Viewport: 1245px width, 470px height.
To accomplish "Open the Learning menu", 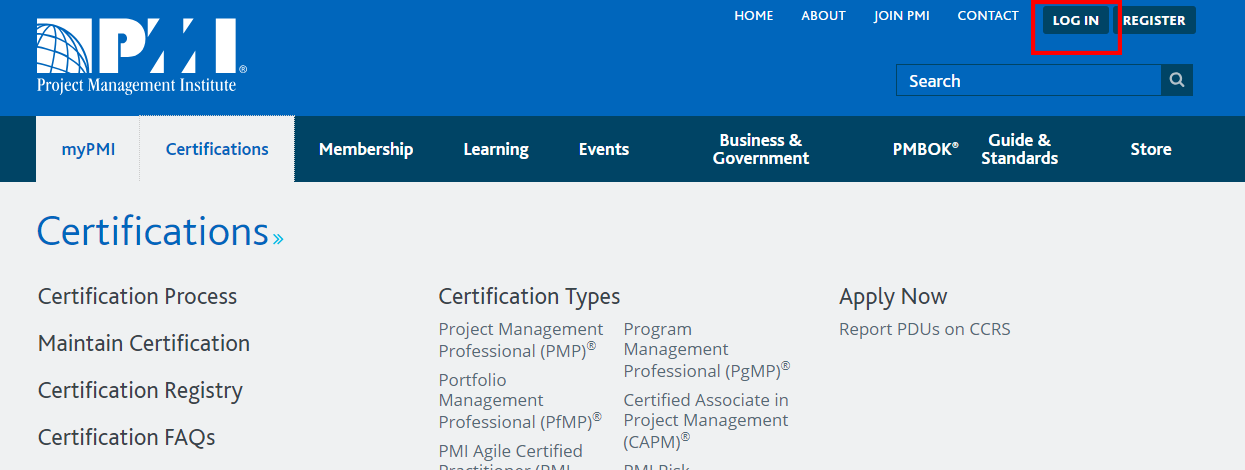I will pyautogui.click(x=496, y=149).
